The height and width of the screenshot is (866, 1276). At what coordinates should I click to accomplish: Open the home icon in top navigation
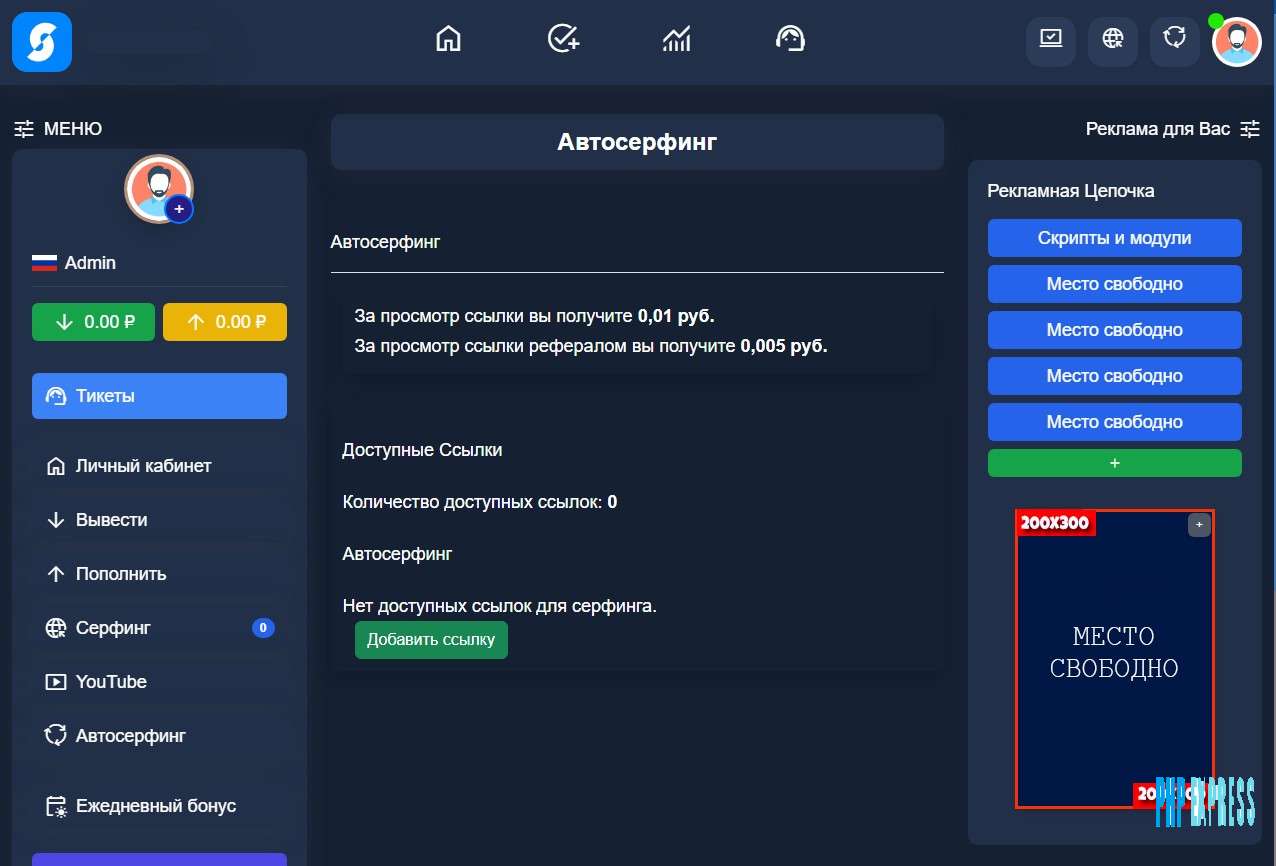(x=449, y=39)
